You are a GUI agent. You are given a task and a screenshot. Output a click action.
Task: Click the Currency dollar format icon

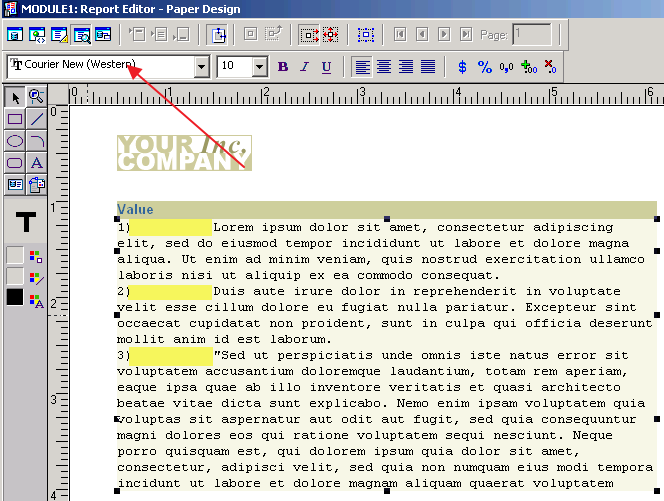[461, 67]
